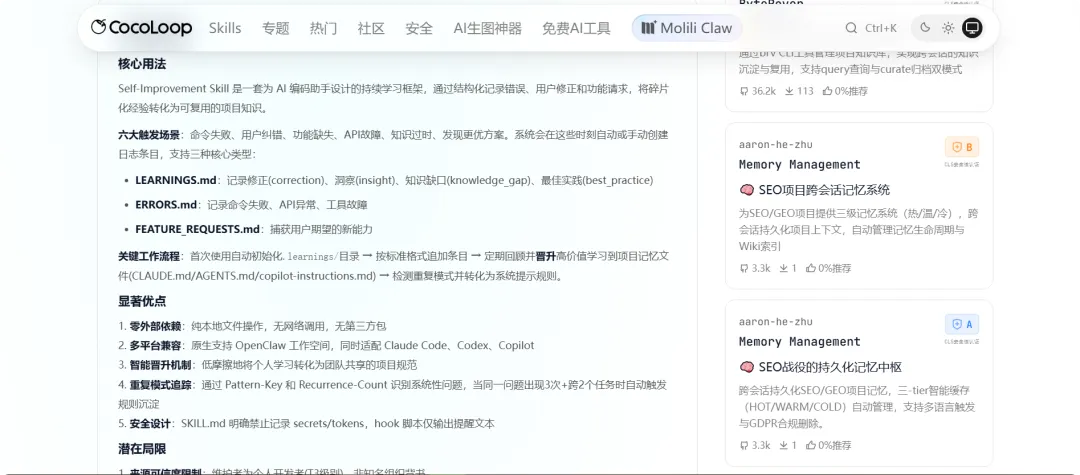The image size is (1080, 475).
Task: Click the 核心用法 heading
Action: pyautogui.click(x=142, y=64)
